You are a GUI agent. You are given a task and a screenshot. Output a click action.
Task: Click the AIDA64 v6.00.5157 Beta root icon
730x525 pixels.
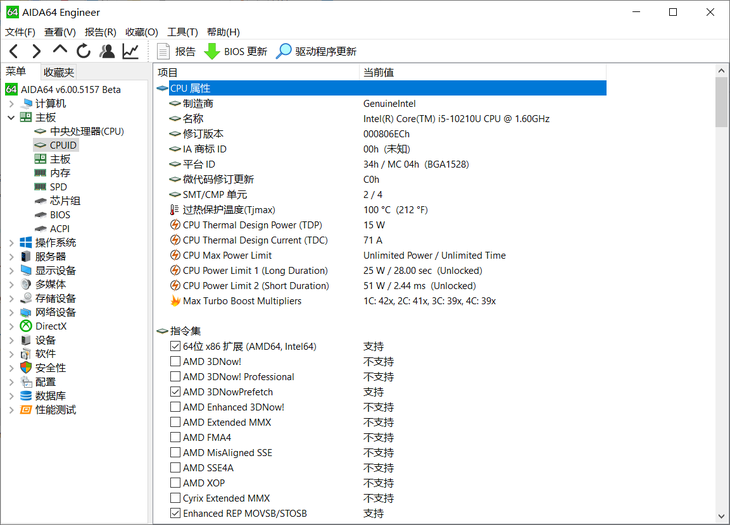coord(12,89)
